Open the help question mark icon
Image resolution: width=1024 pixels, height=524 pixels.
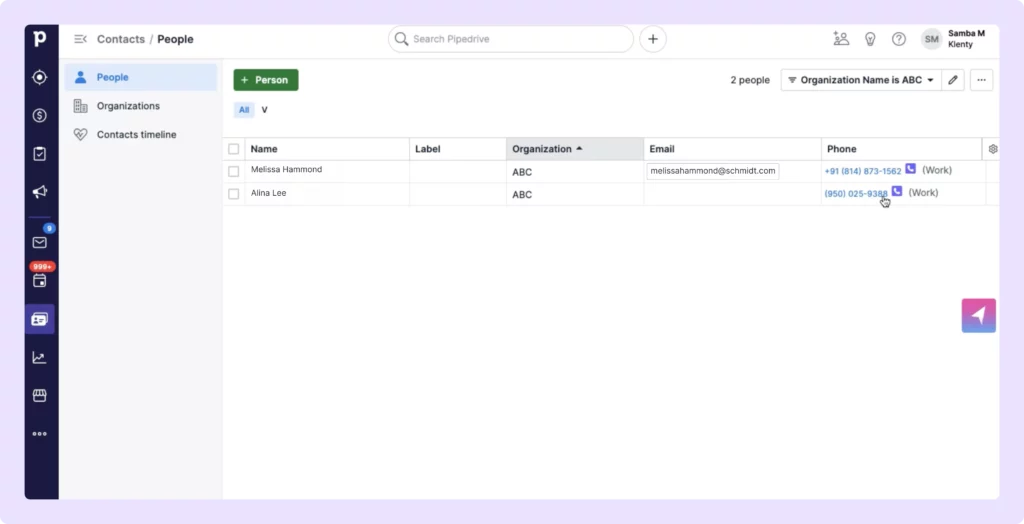(899, 39)
